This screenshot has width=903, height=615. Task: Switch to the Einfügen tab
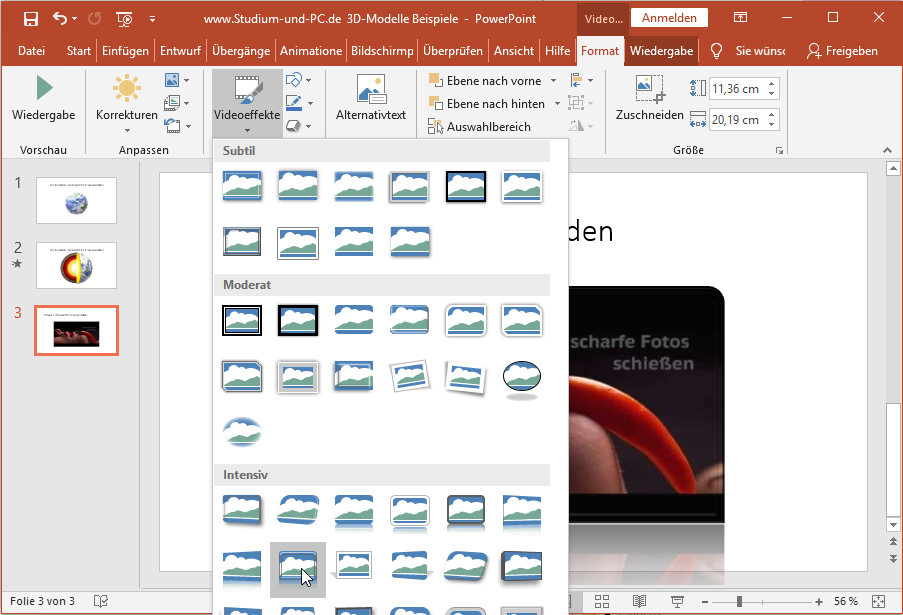point(125,51)
